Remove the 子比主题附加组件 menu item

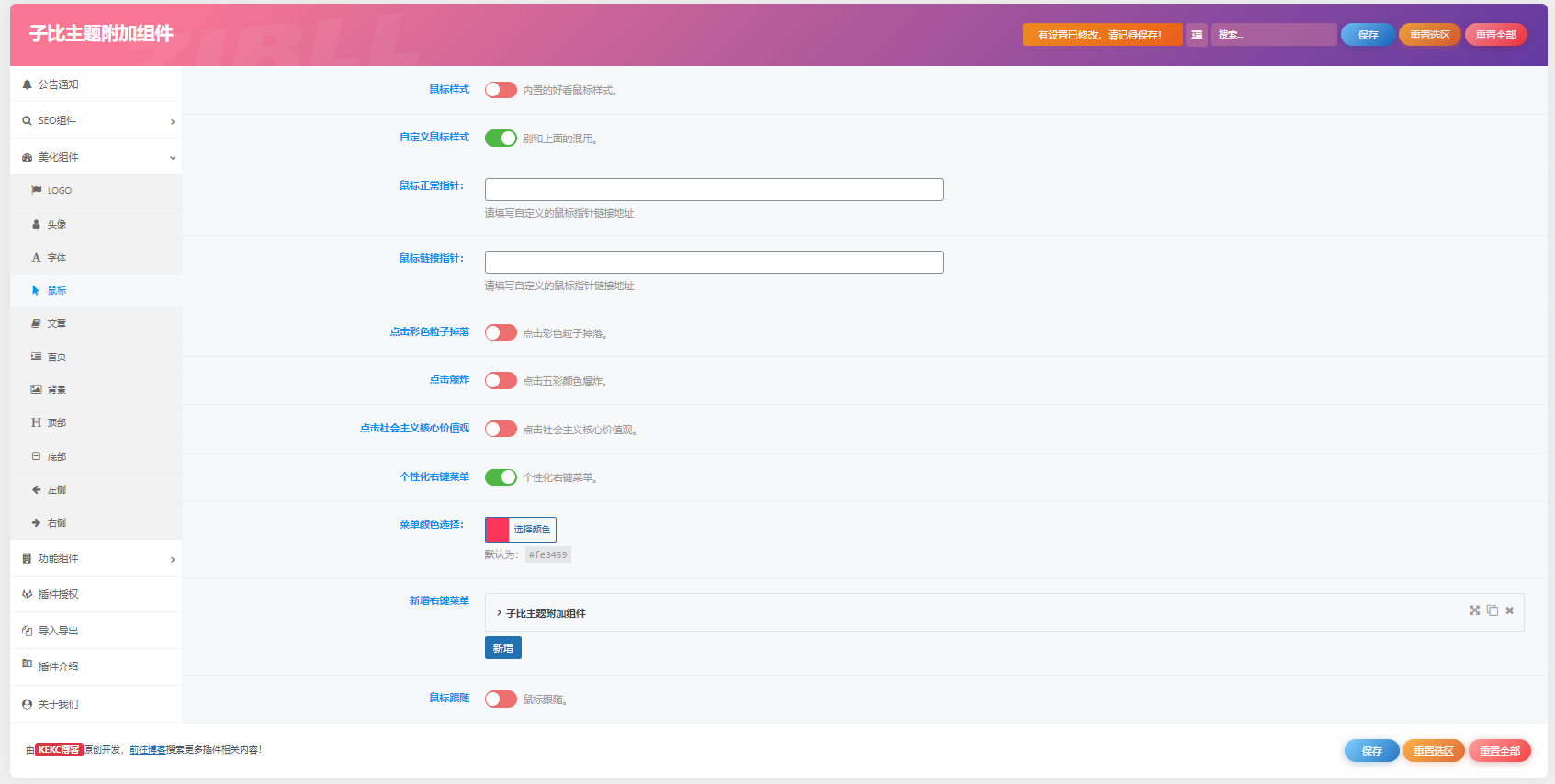pos(1509,610)
